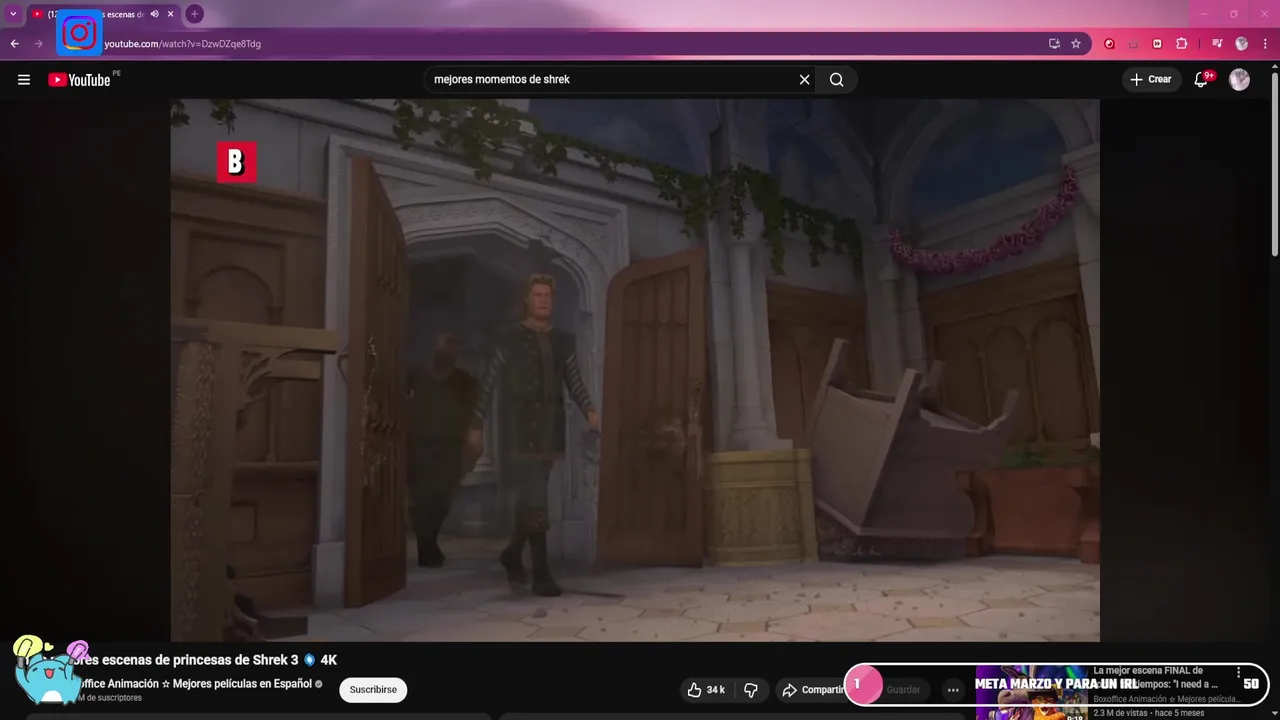The height and width of the screenshot is (720, 1280).
Task: Run search with the magnifier button
Action: click(x=837, y=80)
